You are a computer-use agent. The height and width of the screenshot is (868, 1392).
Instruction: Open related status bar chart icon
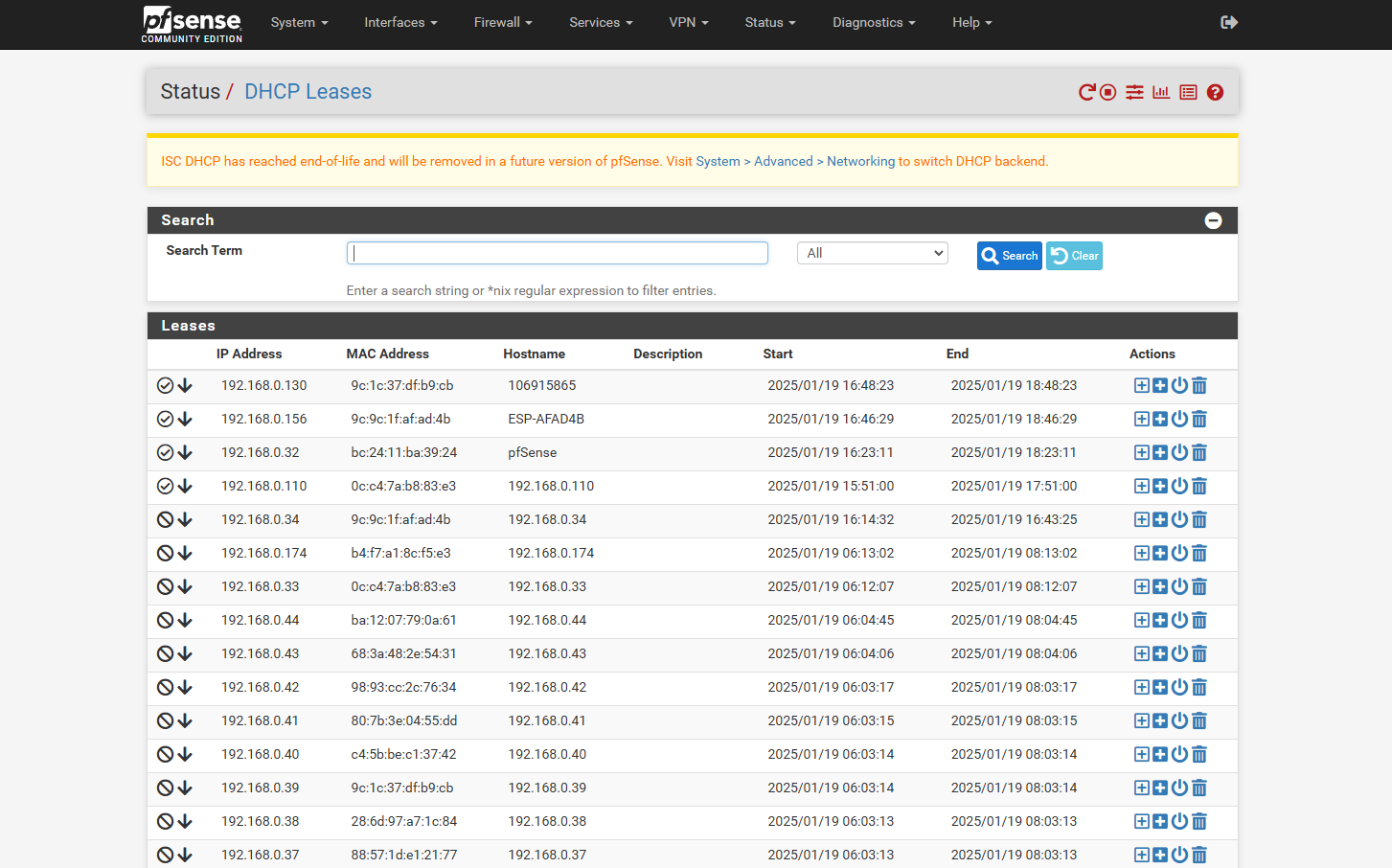1161,92
